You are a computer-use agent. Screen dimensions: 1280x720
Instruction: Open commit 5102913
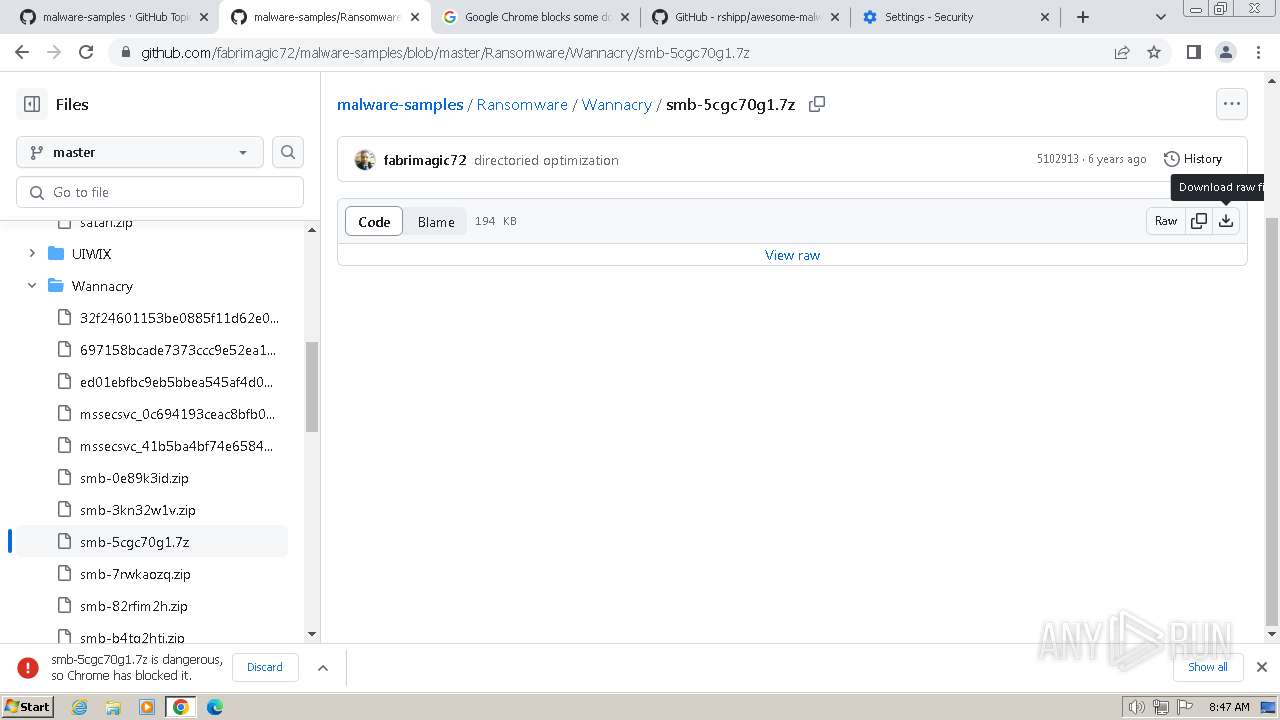click(x=1058, y=159)
